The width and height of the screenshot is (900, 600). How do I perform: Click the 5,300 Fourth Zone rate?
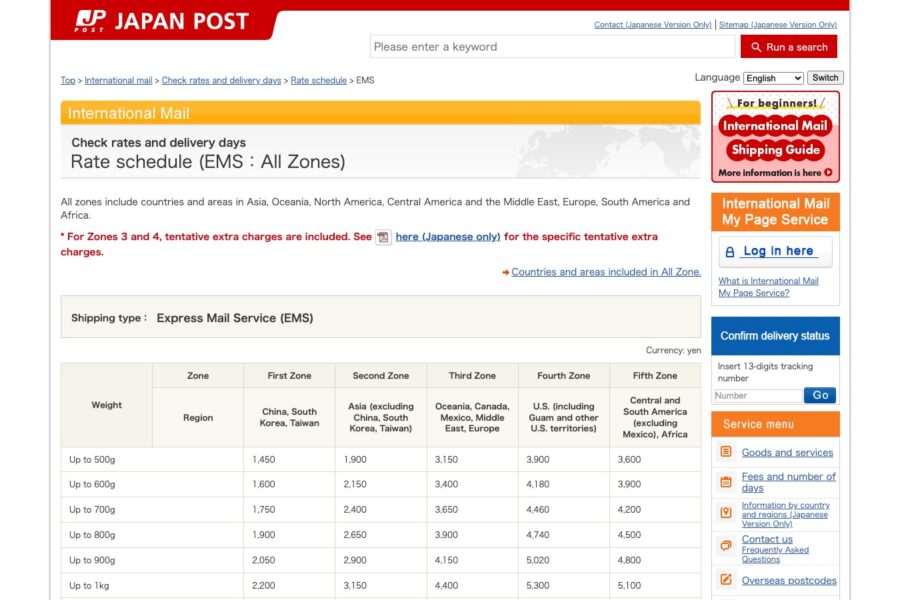538,586
